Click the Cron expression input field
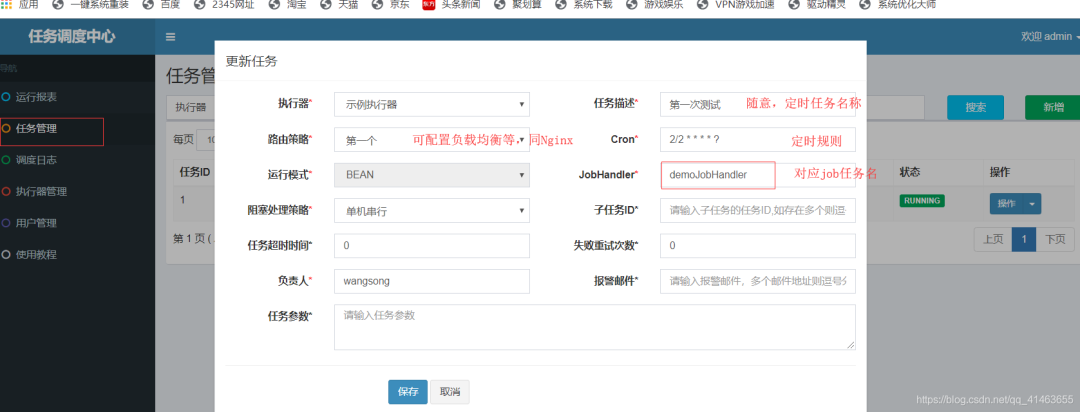Image resolution: width=1080 pixels, height=412 pixels. point(758,140)
